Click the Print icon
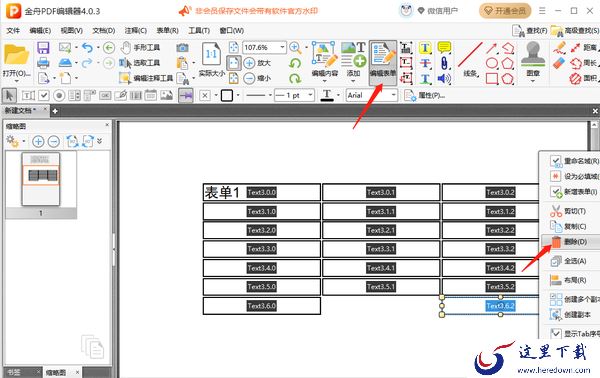The width and height of the screenshot is (600, 378). click(x=43, y=63)
